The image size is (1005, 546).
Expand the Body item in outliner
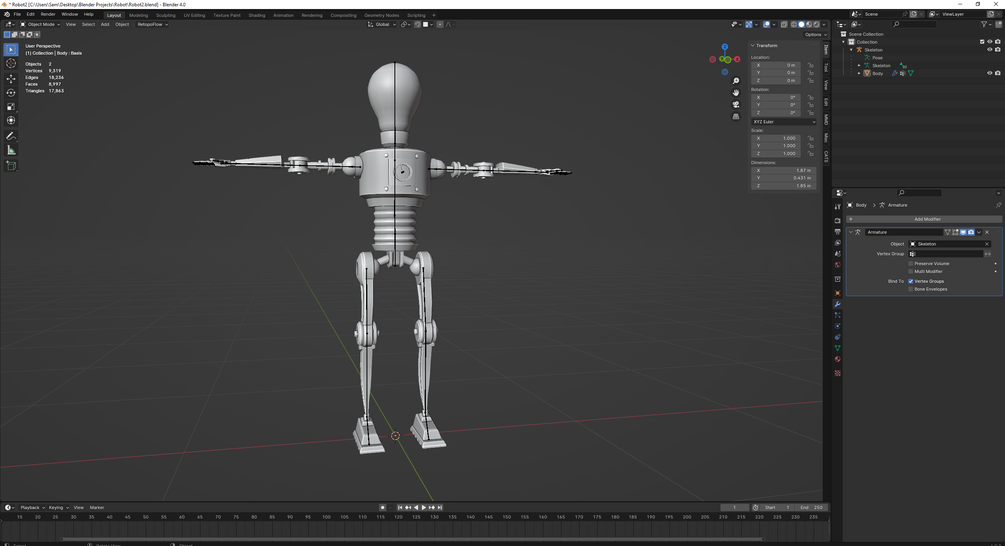[x=860, y=73]
